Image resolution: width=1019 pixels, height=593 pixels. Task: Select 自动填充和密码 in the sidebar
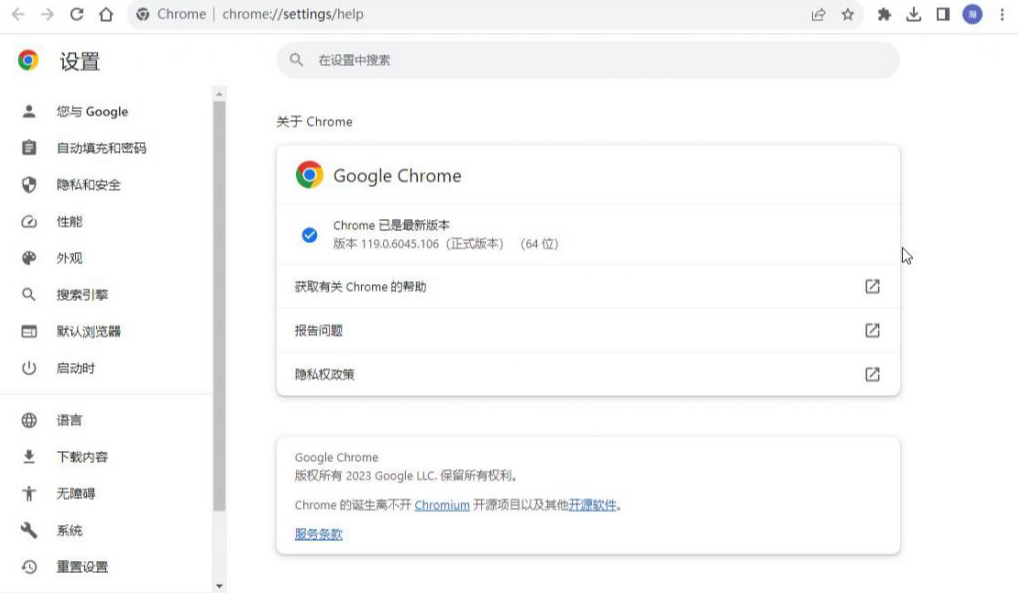pyautogui.click(x=101, y=148)
